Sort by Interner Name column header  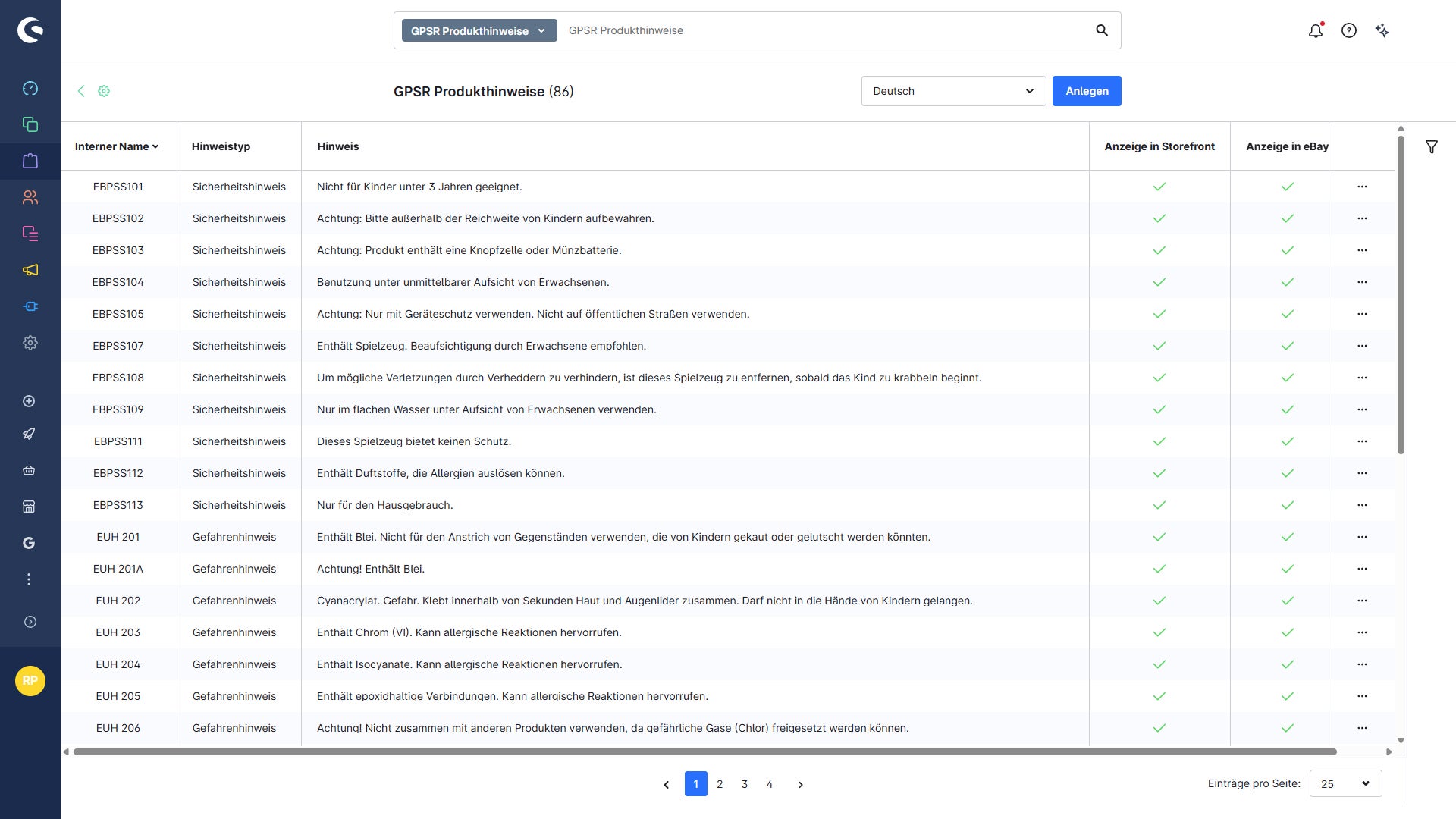(x=117, y=146)
